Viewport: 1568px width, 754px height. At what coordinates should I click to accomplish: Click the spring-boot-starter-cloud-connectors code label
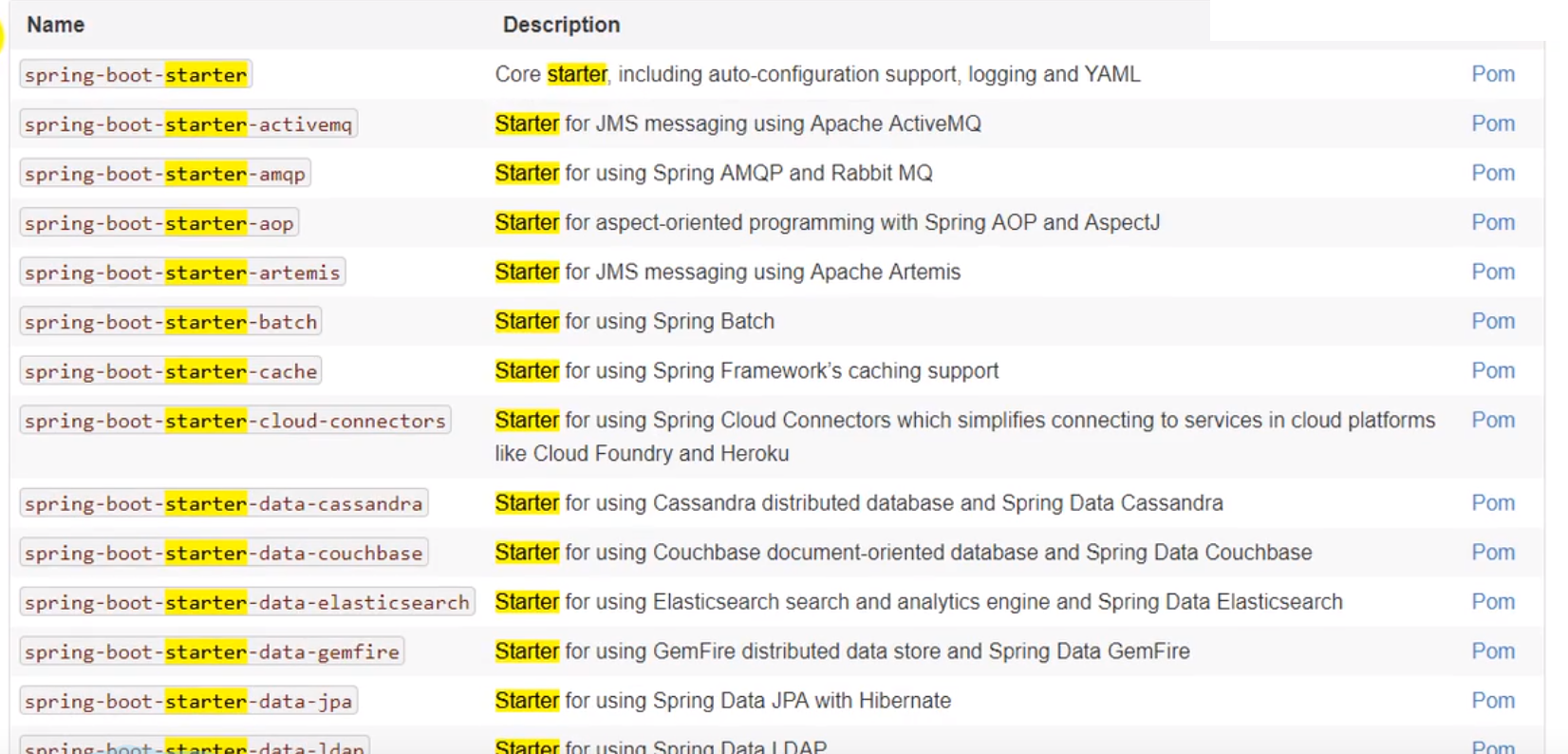pyautogui.click(x=234, y=421)
